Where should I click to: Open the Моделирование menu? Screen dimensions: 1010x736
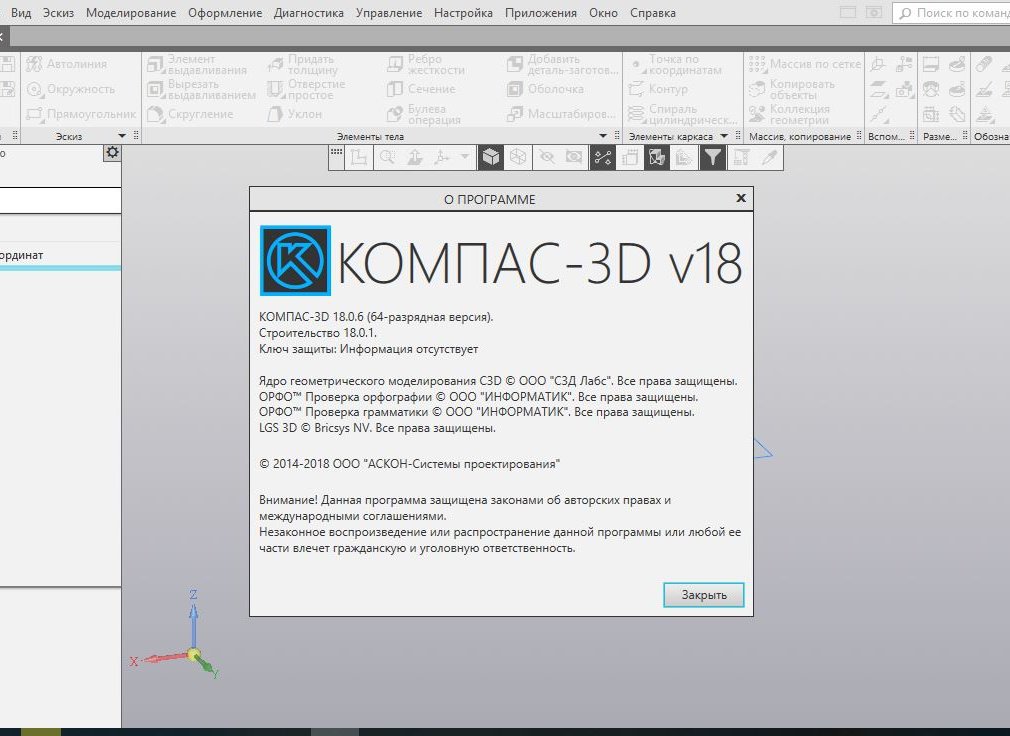[131, 13]
